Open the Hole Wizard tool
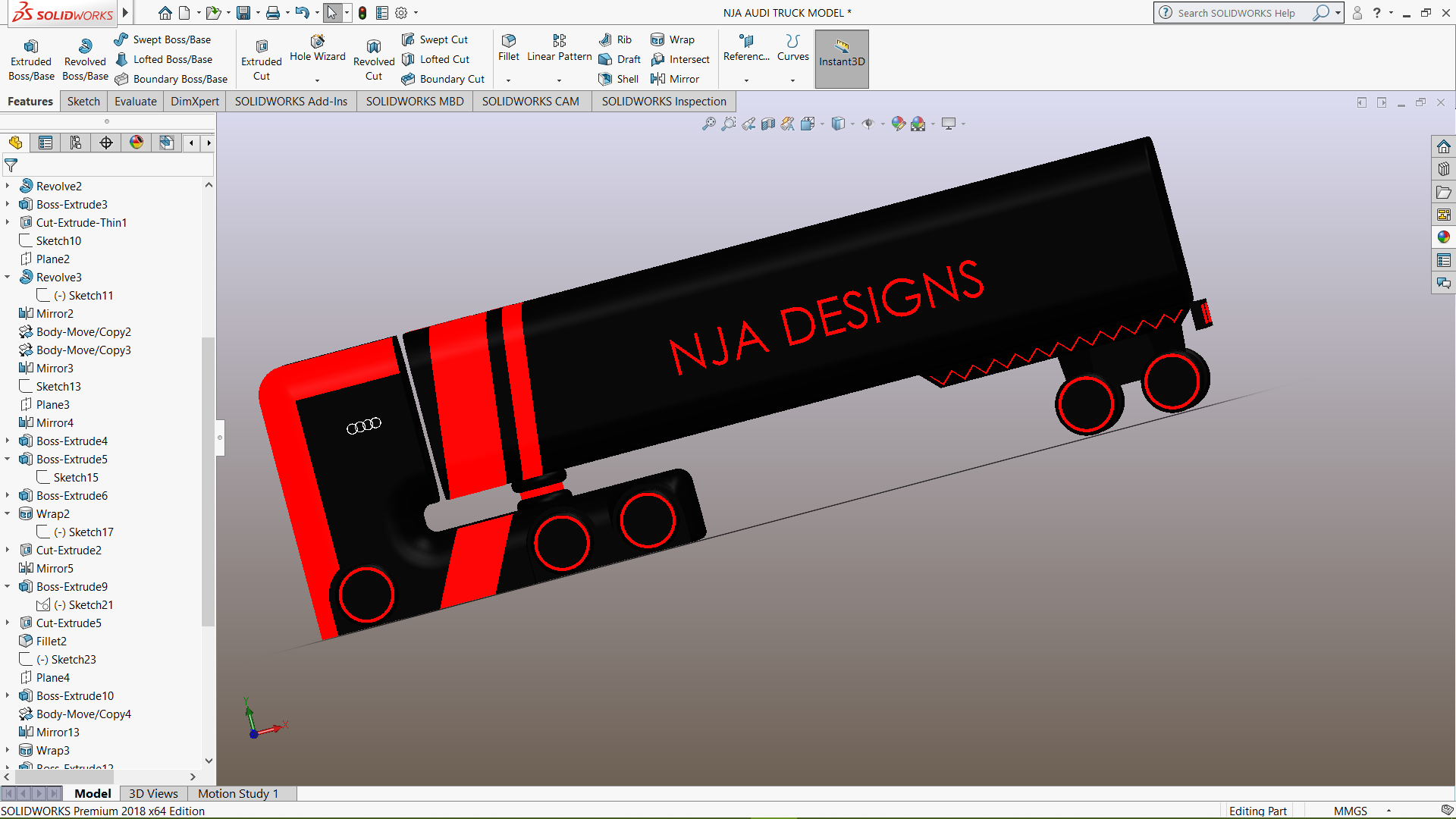 317,48
